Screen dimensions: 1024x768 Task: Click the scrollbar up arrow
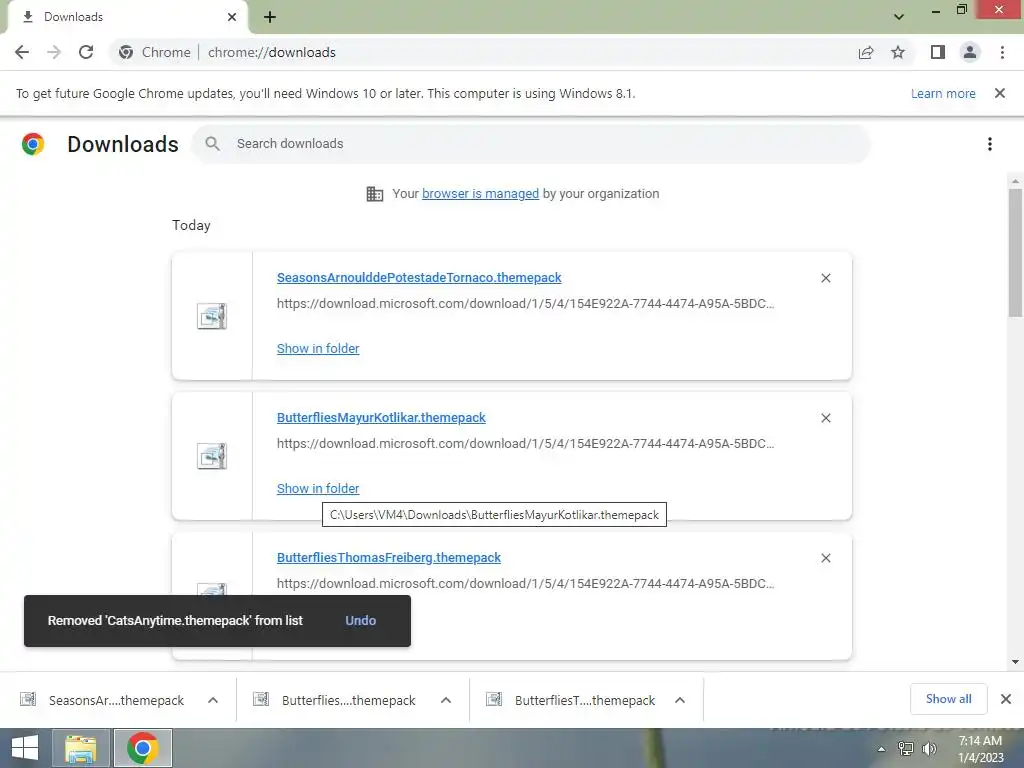(x=1015, y=181)
